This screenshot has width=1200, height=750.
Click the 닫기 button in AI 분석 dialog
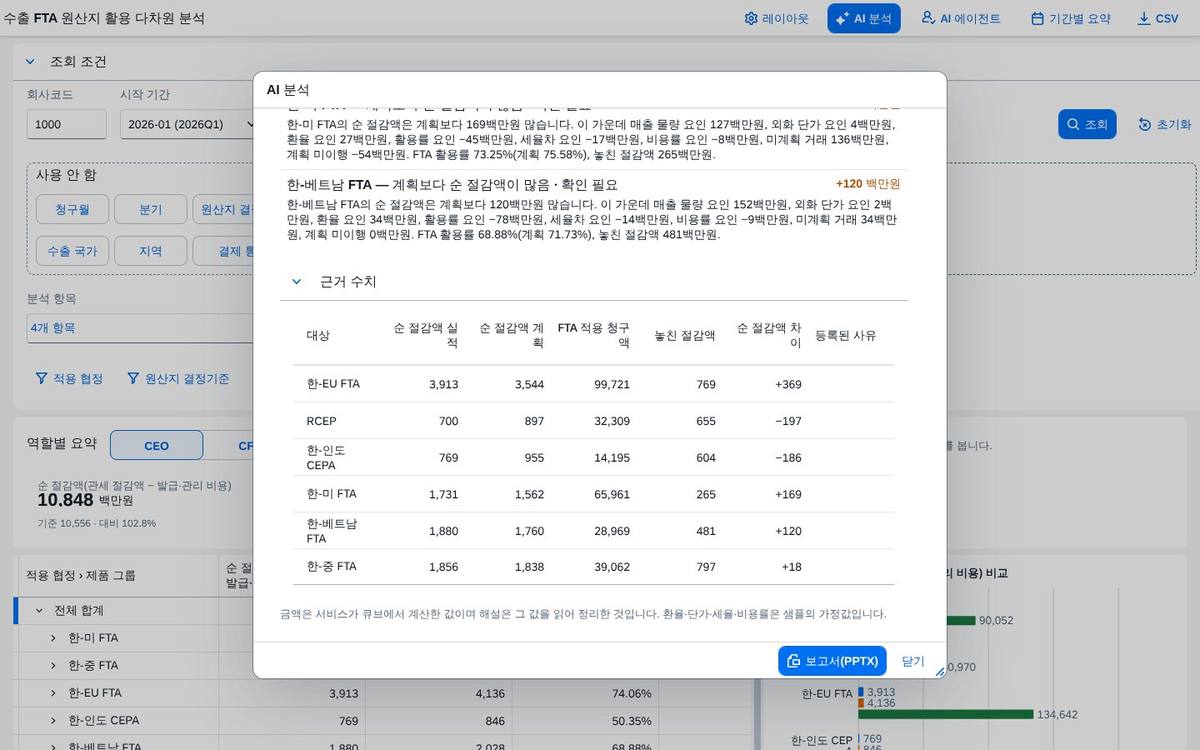913,661
